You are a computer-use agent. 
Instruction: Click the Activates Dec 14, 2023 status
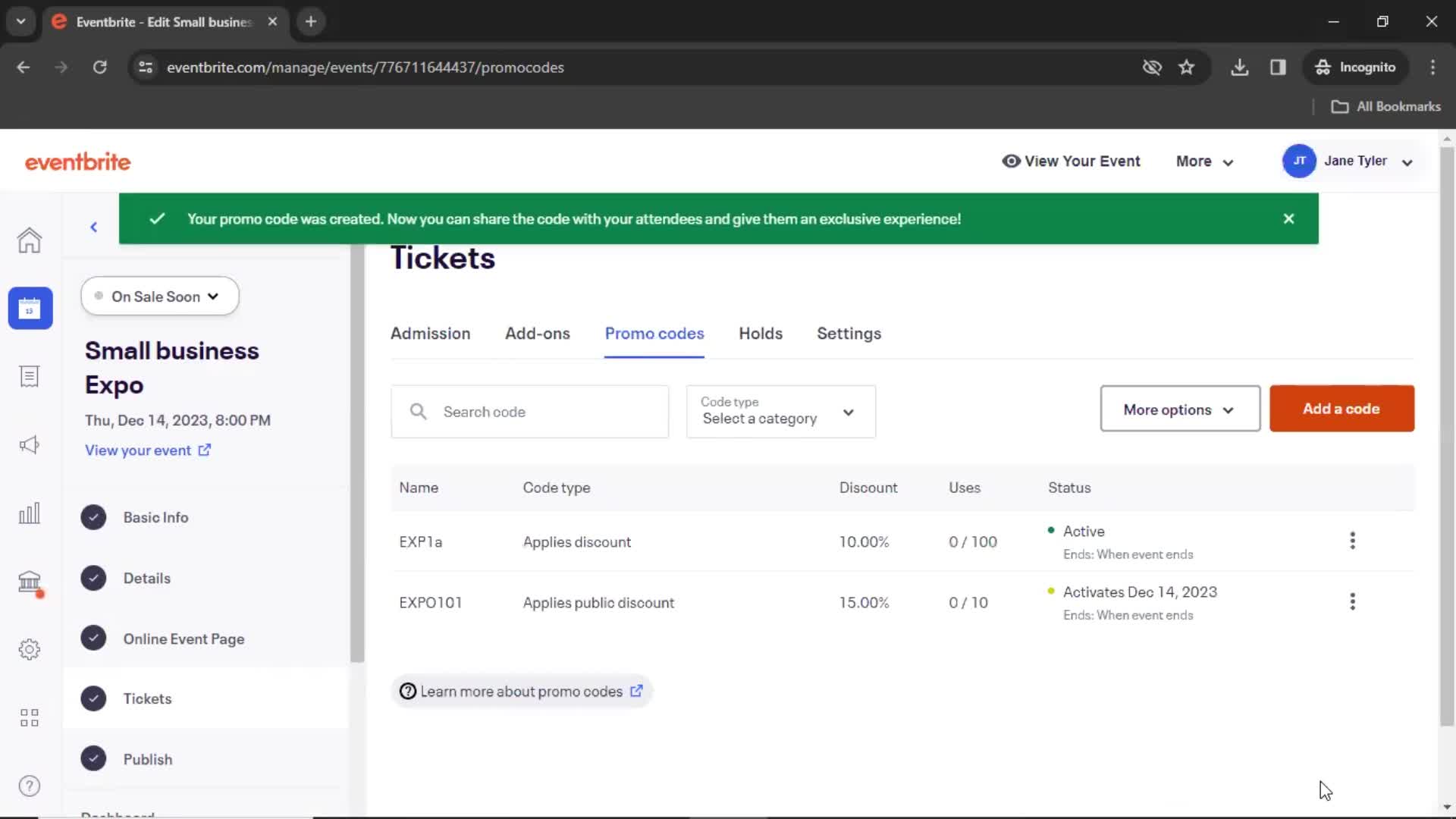point(1139,591)
